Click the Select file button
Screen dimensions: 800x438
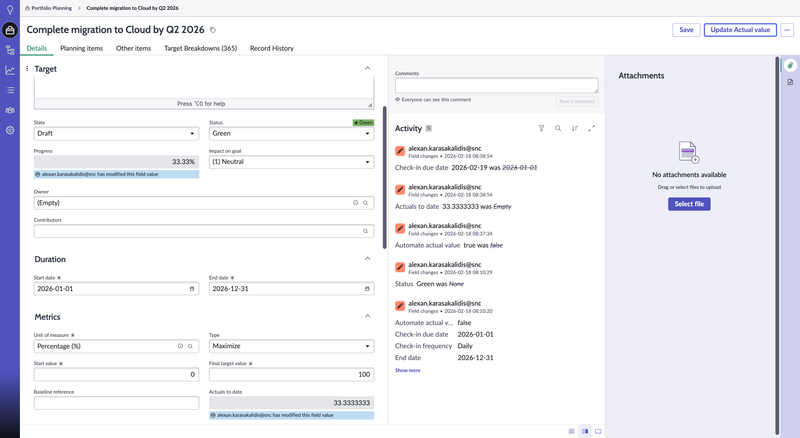[x=688, y=204]
